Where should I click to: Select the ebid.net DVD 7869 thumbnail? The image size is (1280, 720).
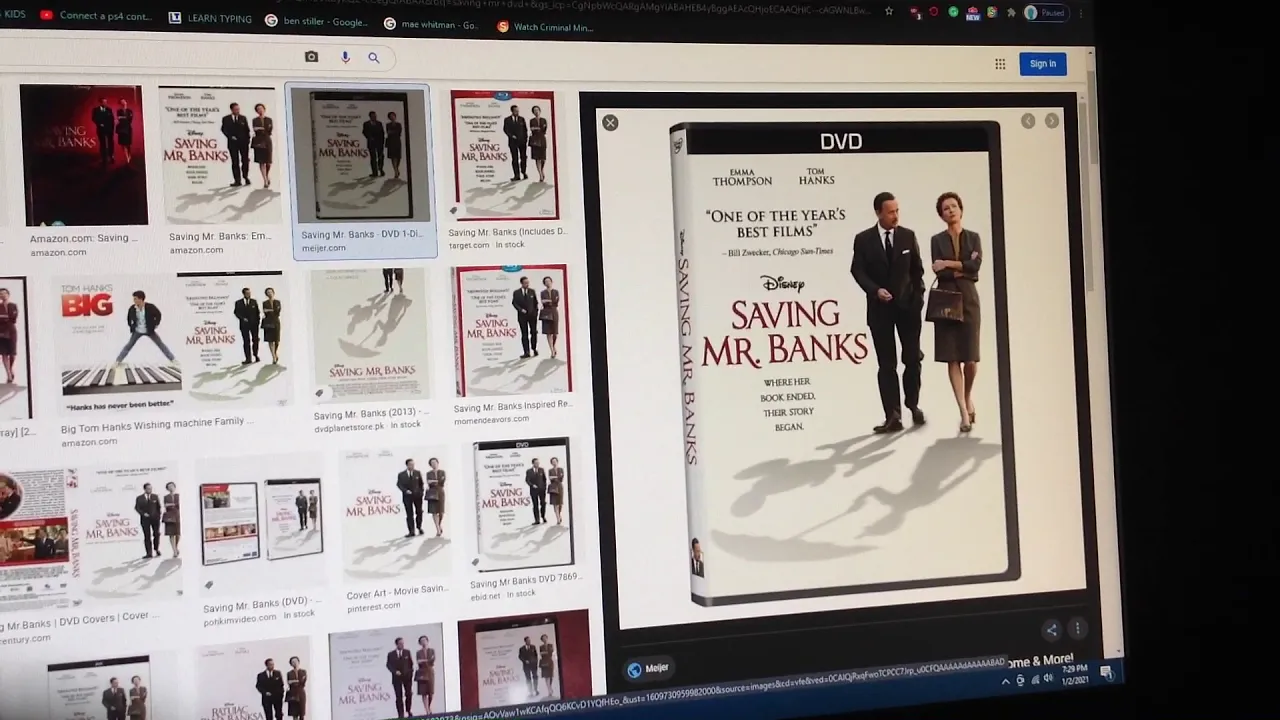[x=523, y=505]
